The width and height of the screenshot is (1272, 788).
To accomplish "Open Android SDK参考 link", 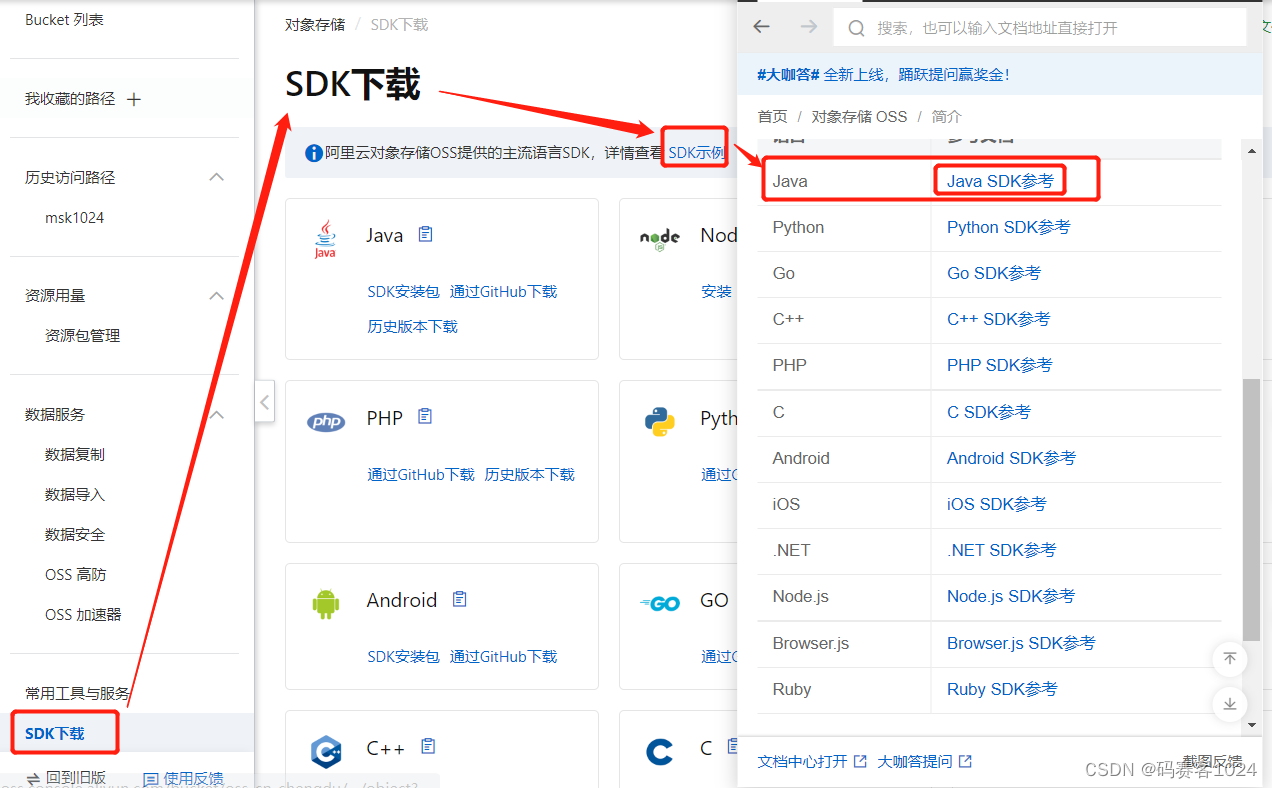I will 1012,458.
